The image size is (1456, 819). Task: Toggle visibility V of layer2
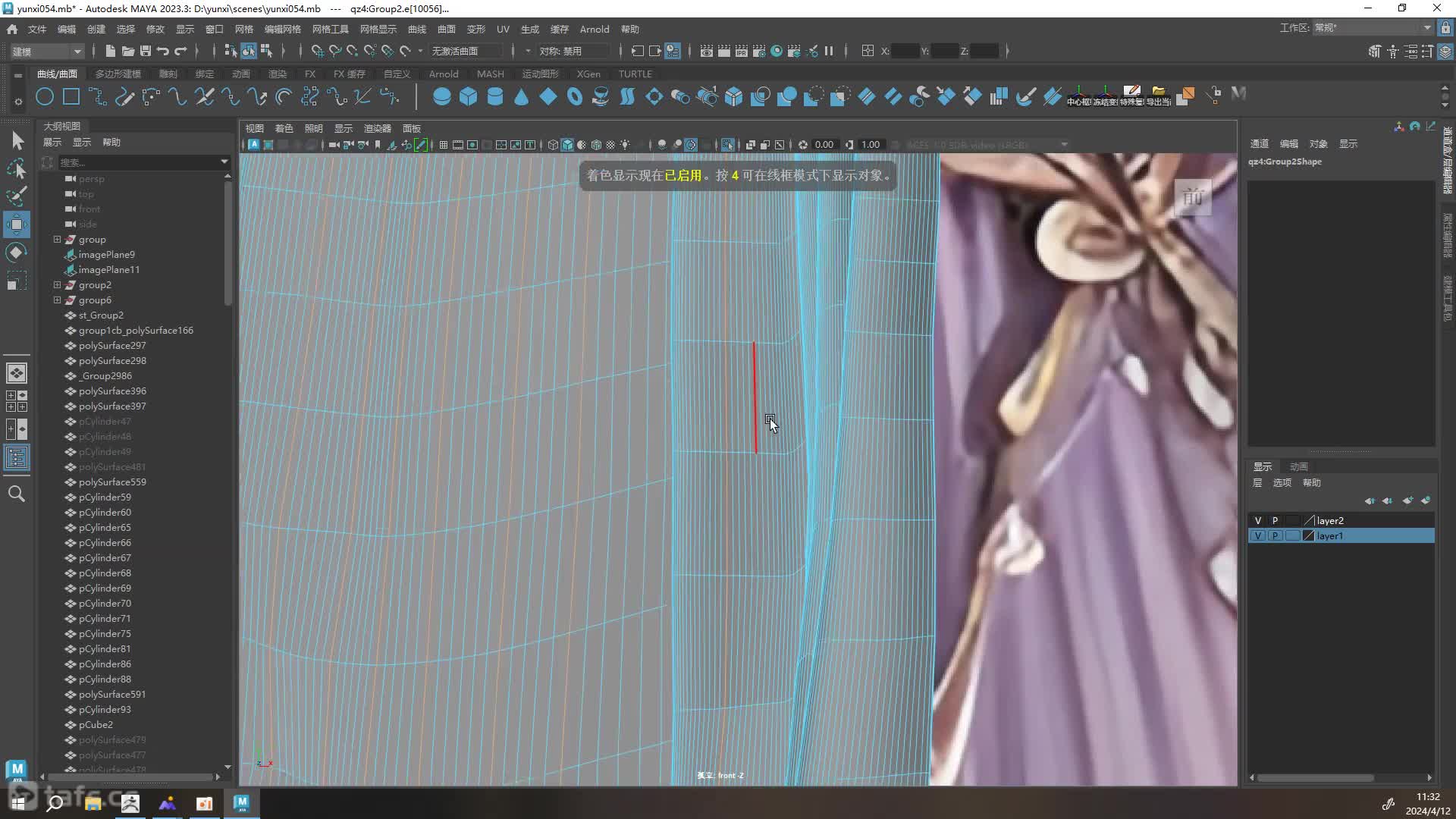1258,521
